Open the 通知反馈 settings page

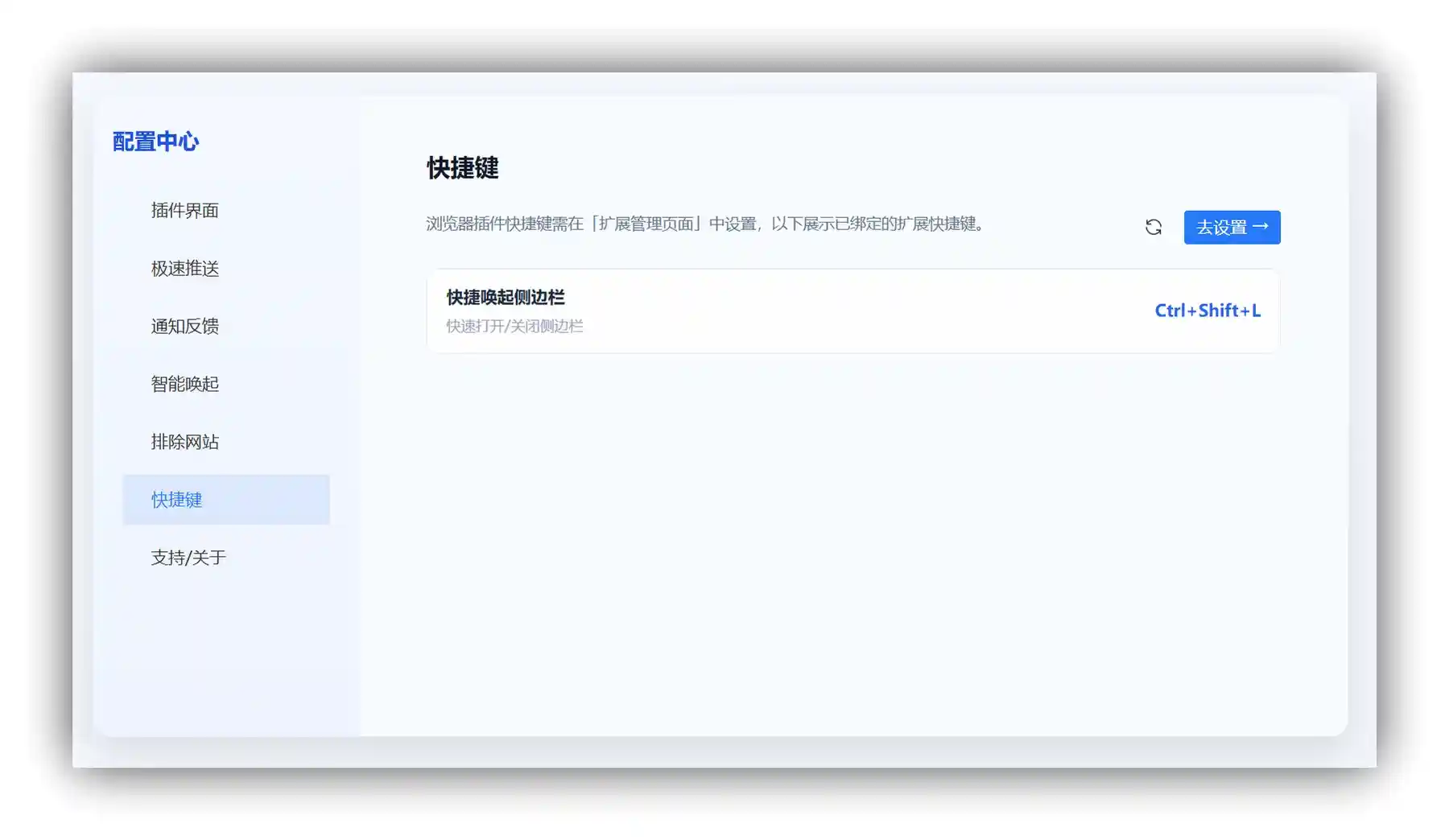[187, 326]
